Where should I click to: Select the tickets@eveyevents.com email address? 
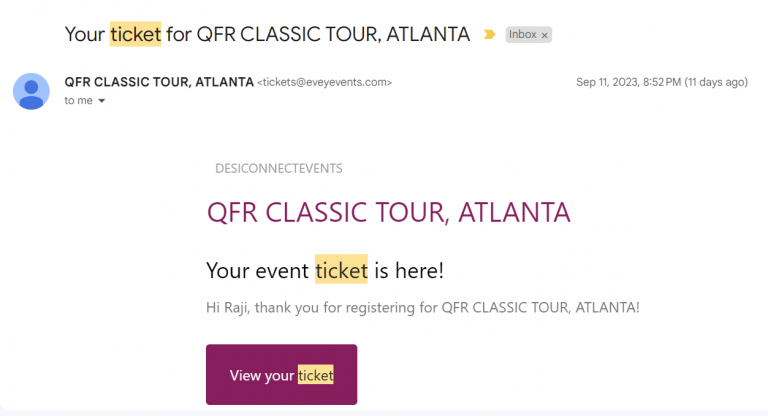(x=325, y=82)
